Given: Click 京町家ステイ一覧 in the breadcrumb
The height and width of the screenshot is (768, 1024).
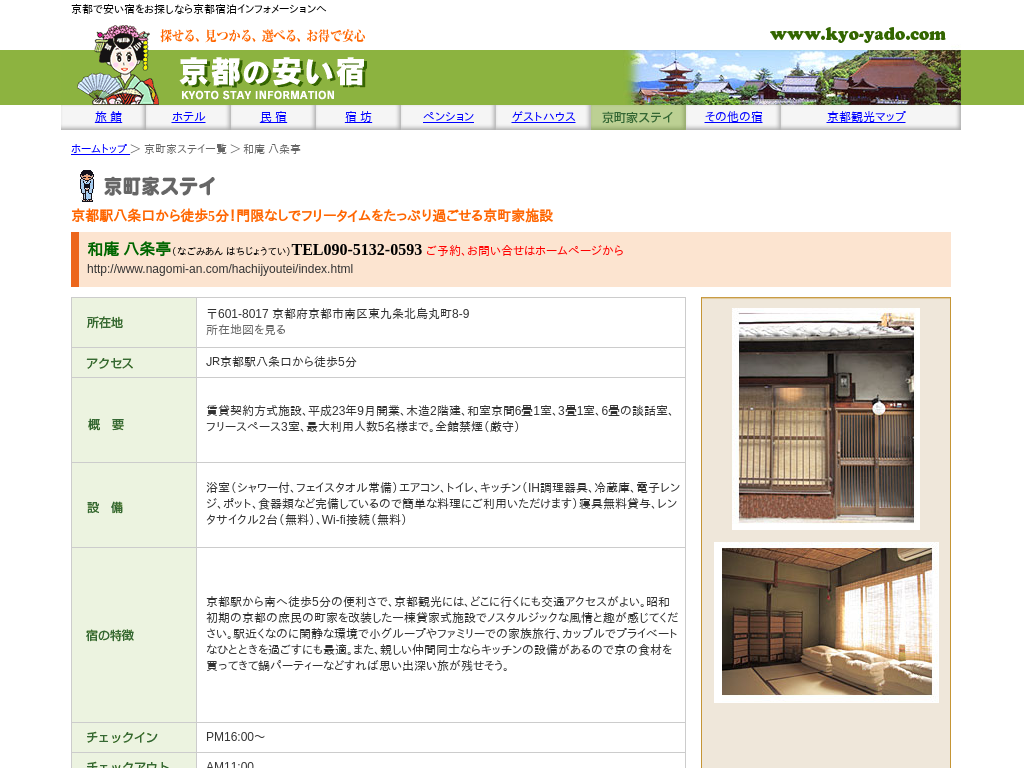Looking at the screenshot, I should tap(185, 149).
